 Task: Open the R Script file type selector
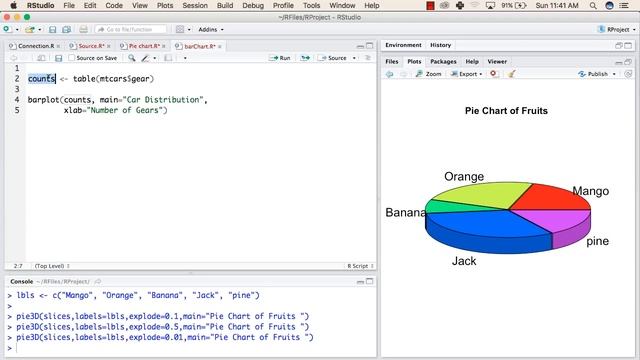(x=360, y=266)
